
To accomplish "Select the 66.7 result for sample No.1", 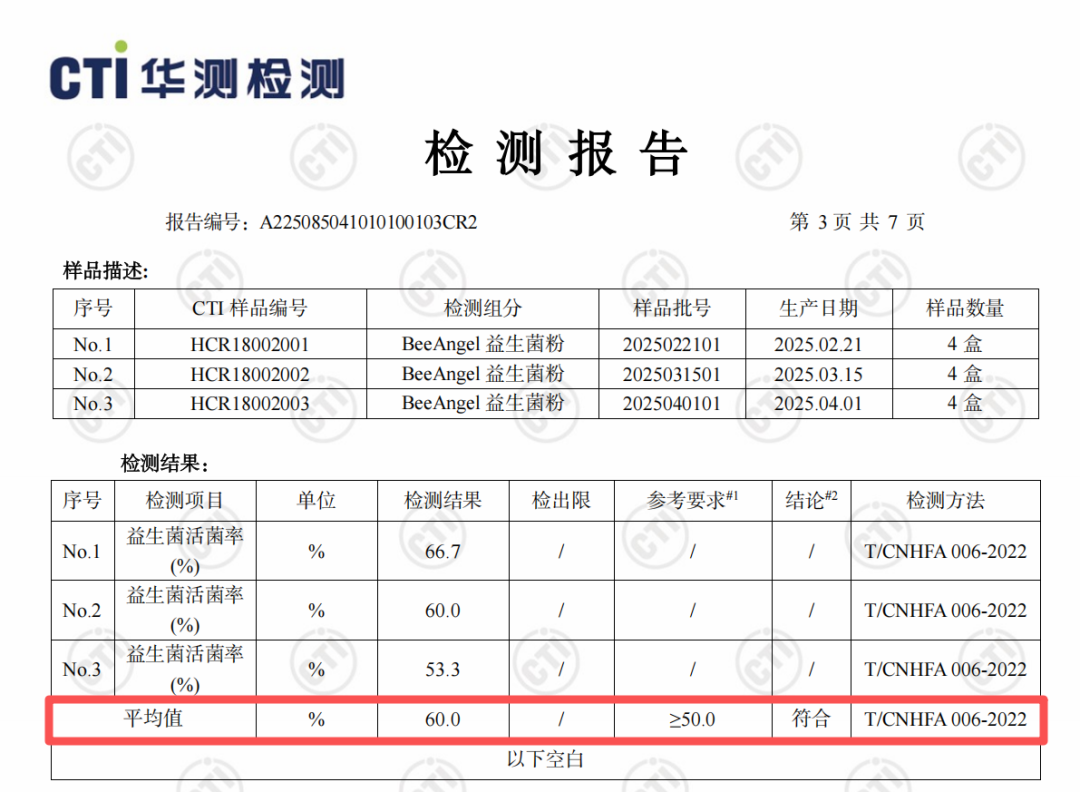I will pyautogui.click(x=443, y=551).
